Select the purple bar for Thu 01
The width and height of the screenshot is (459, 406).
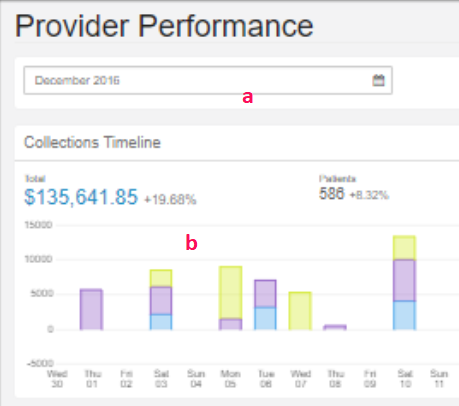(91, 309)
